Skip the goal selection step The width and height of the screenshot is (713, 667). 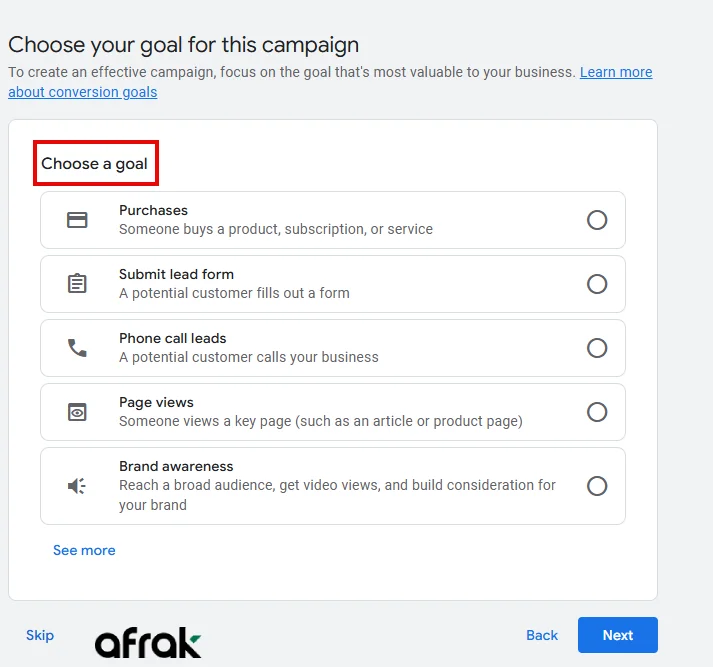point(40,635)
